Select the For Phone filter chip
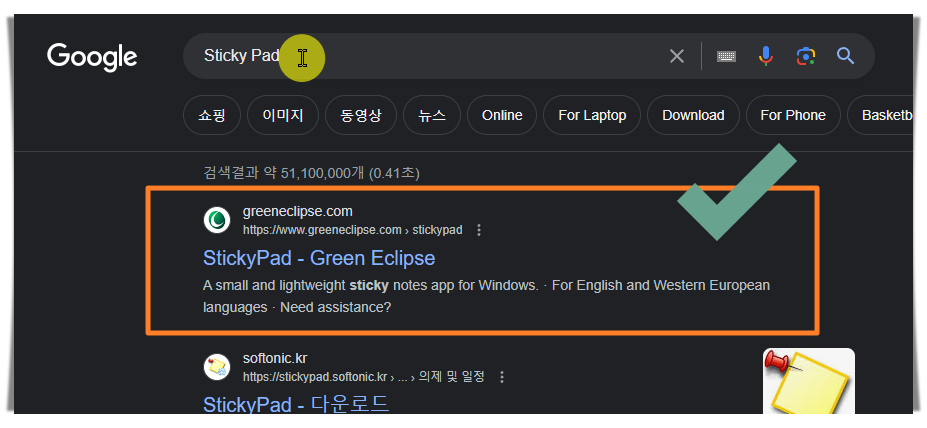The height and width of the screenshot is (428, 927). click(x=793, y=115)
